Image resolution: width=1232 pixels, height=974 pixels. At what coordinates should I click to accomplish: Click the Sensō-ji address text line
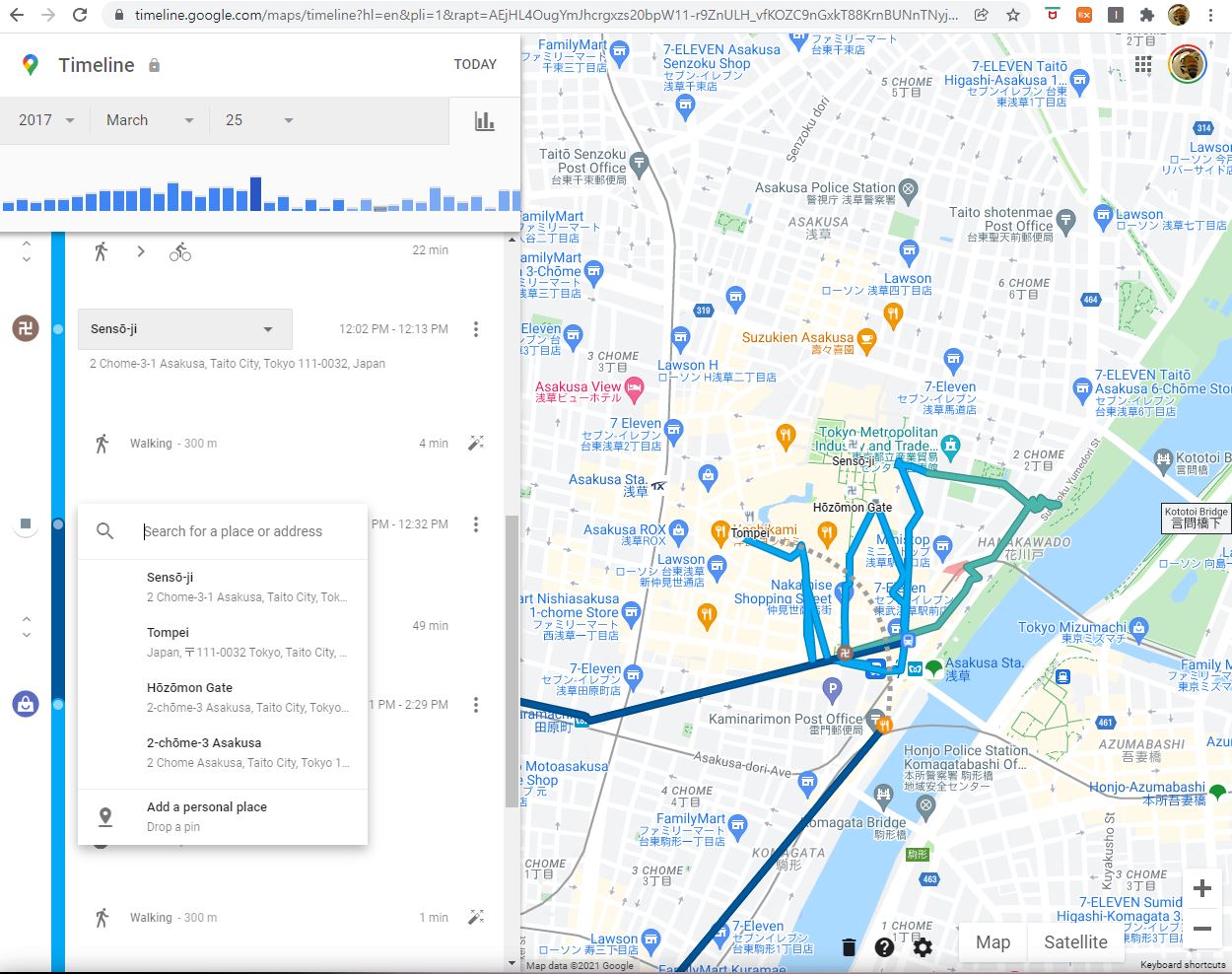(238, 364)
